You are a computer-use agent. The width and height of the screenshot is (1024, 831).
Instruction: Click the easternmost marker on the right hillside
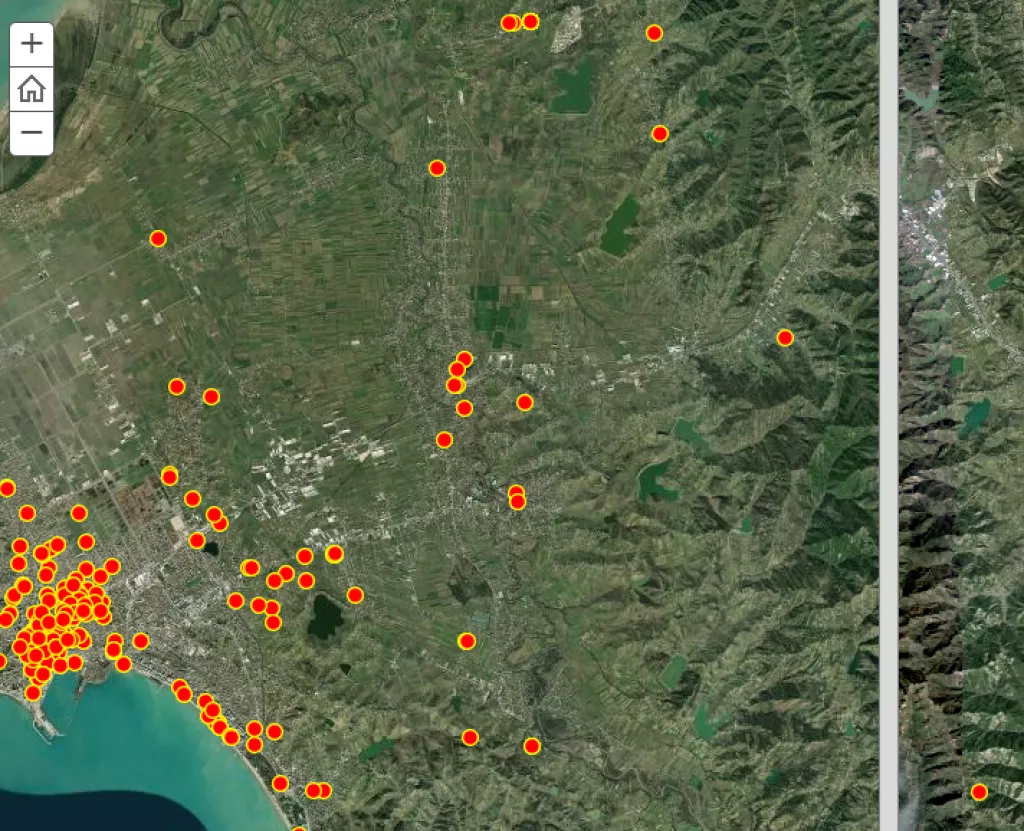[785, 336]
